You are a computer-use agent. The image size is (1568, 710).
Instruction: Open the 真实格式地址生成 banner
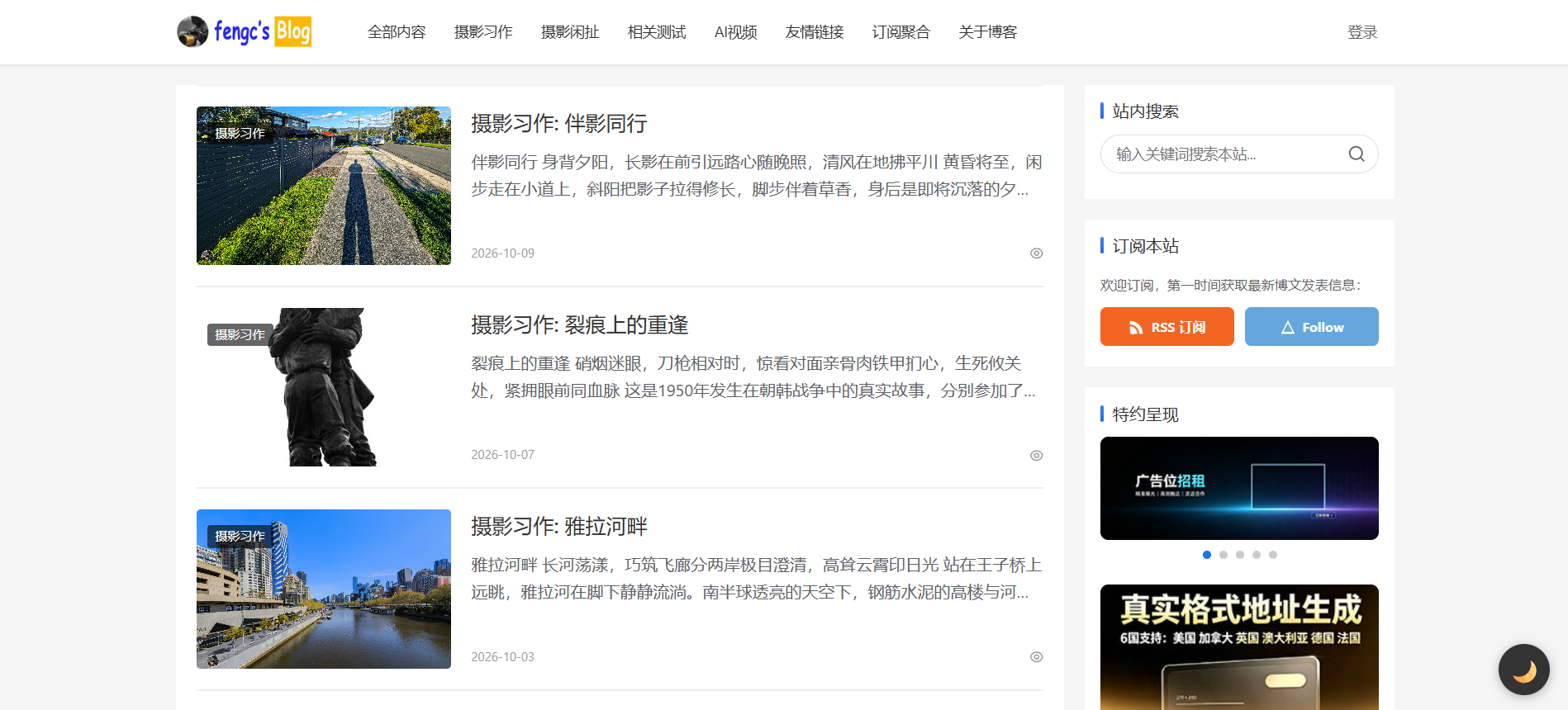coord(1239,647)
